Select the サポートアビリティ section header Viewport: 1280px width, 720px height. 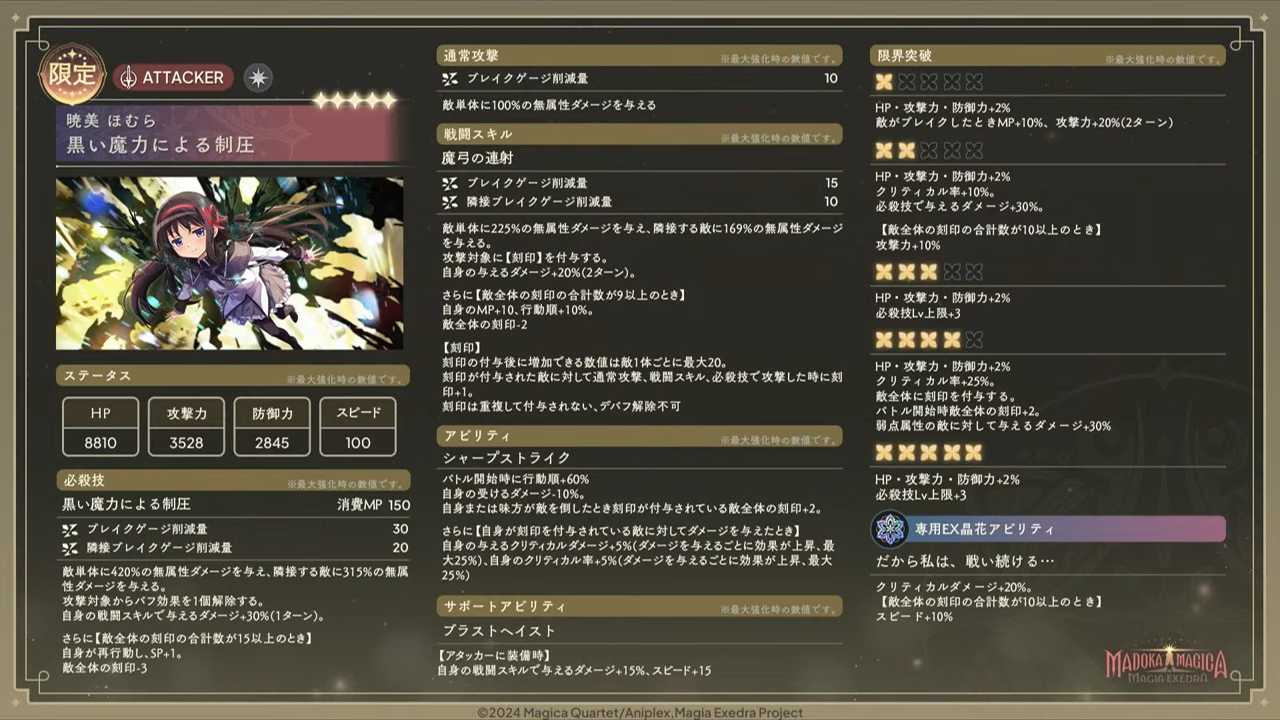tap(640, 606)
